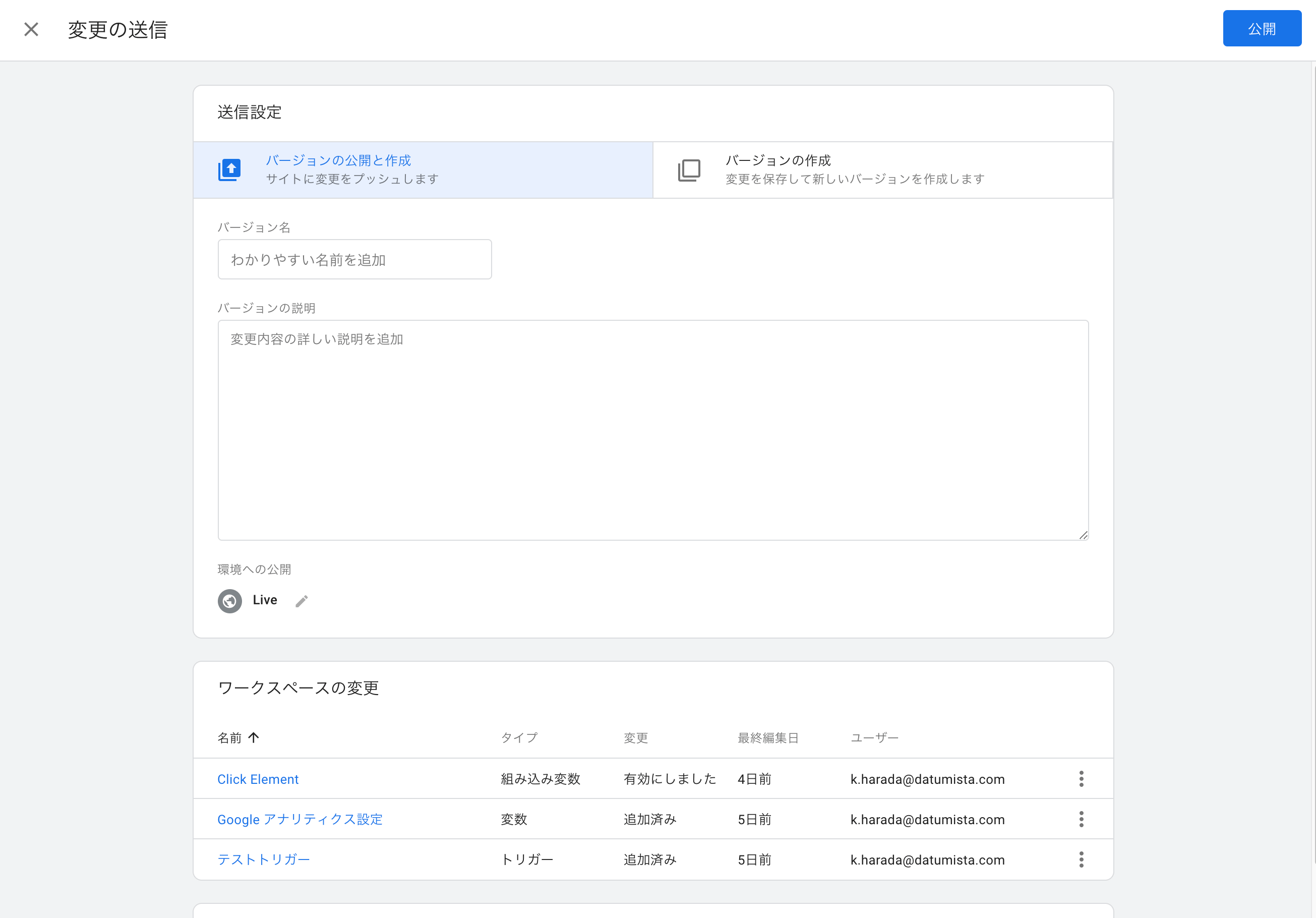
Task: Open the テストトリガー link
Action: (264, 859)
